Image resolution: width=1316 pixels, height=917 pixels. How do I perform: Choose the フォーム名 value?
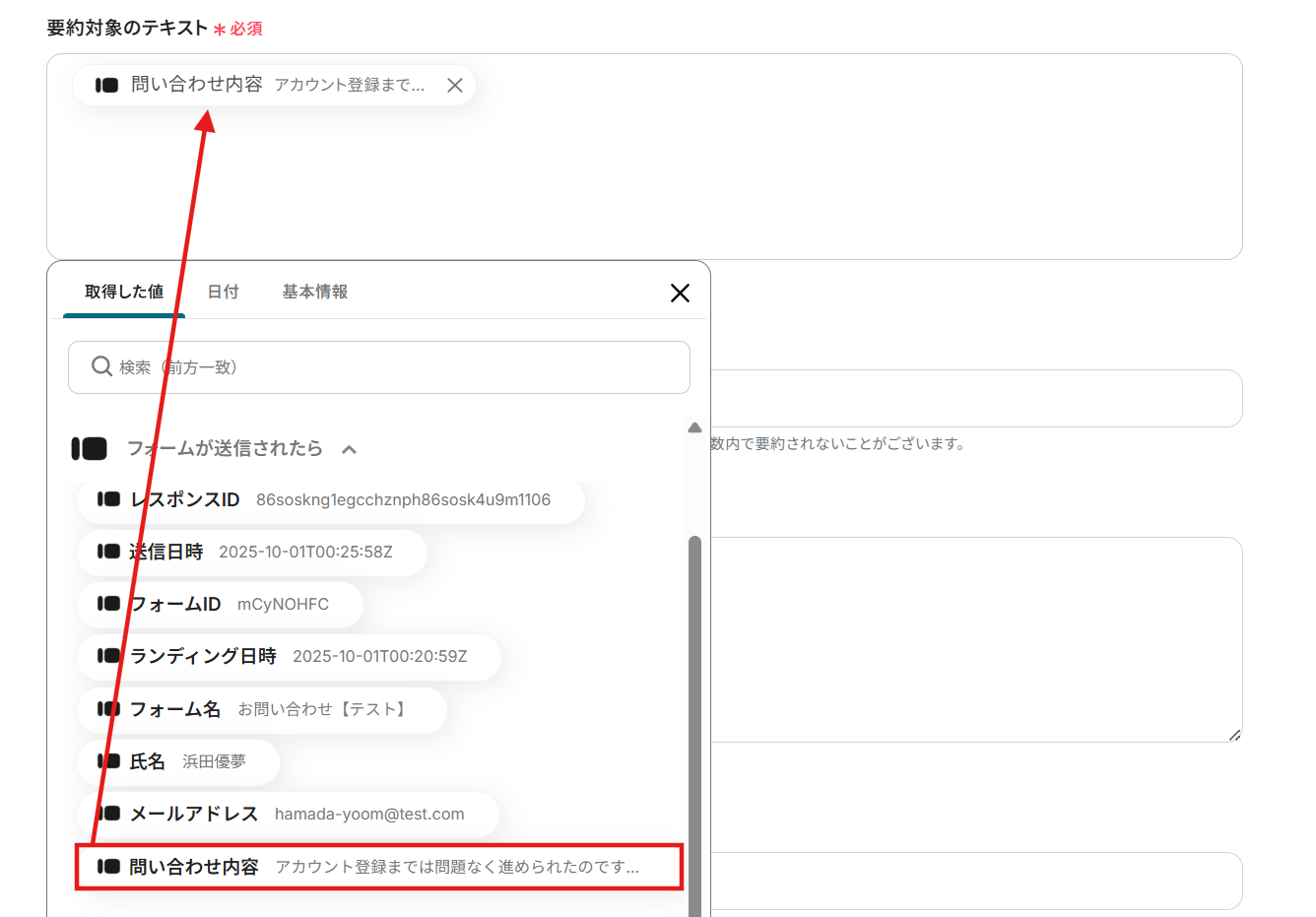[262, 709]
